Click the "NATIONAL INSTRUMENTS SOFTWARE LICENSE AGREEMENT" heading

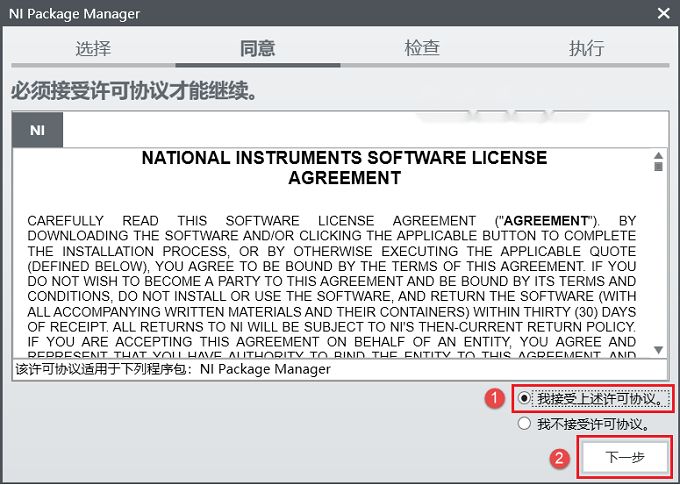(344, 168)
